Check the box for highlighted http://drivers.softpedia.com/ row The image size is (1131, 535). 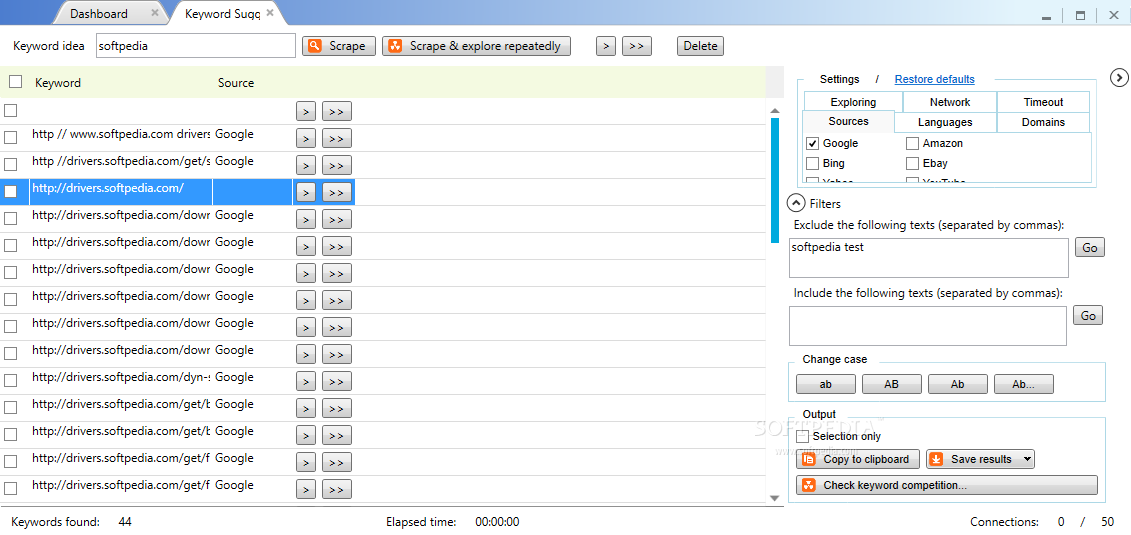coord(11,191)
